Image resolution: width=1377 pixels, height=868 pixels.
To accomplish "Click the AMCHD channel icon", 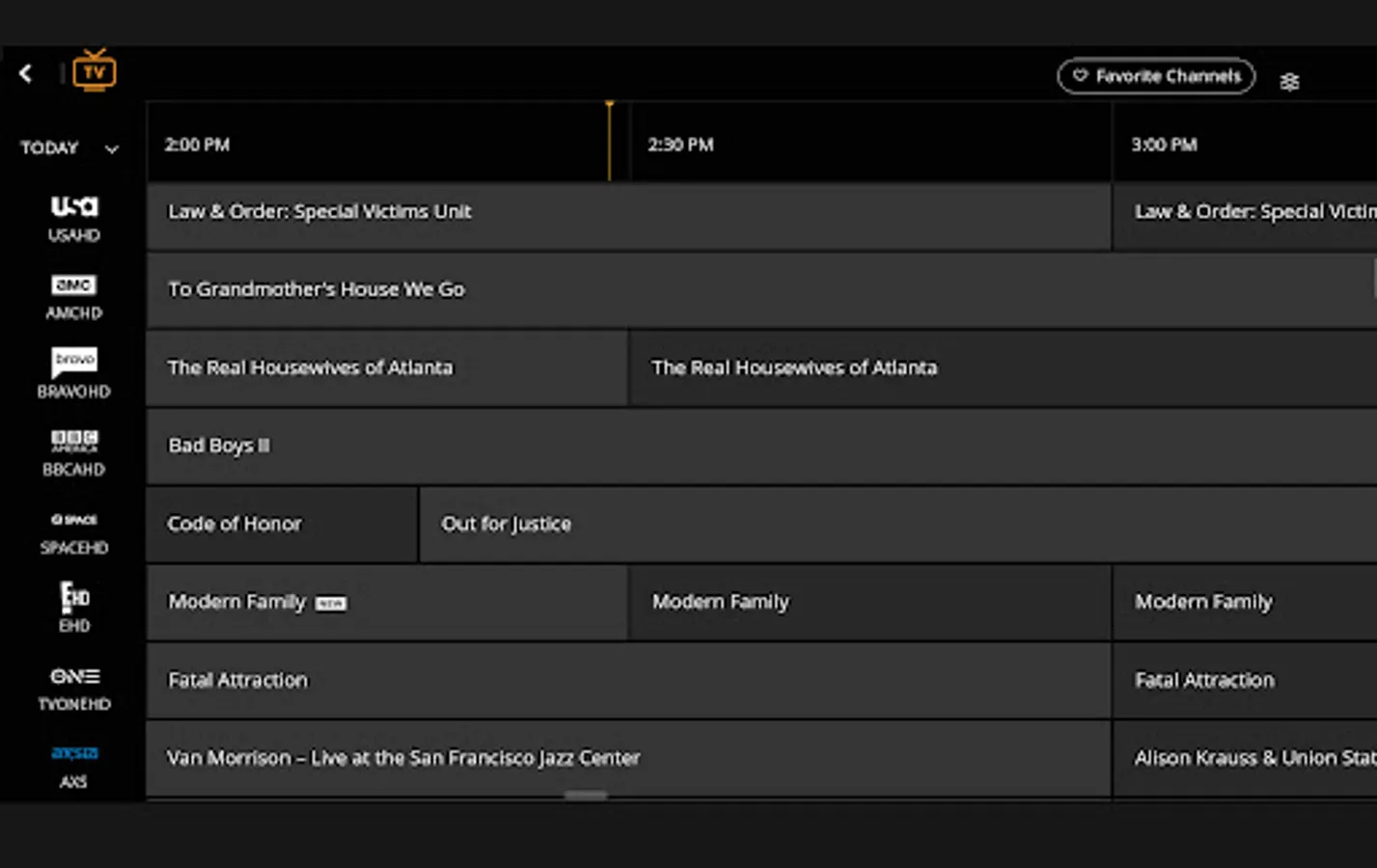I will [74, 285].
